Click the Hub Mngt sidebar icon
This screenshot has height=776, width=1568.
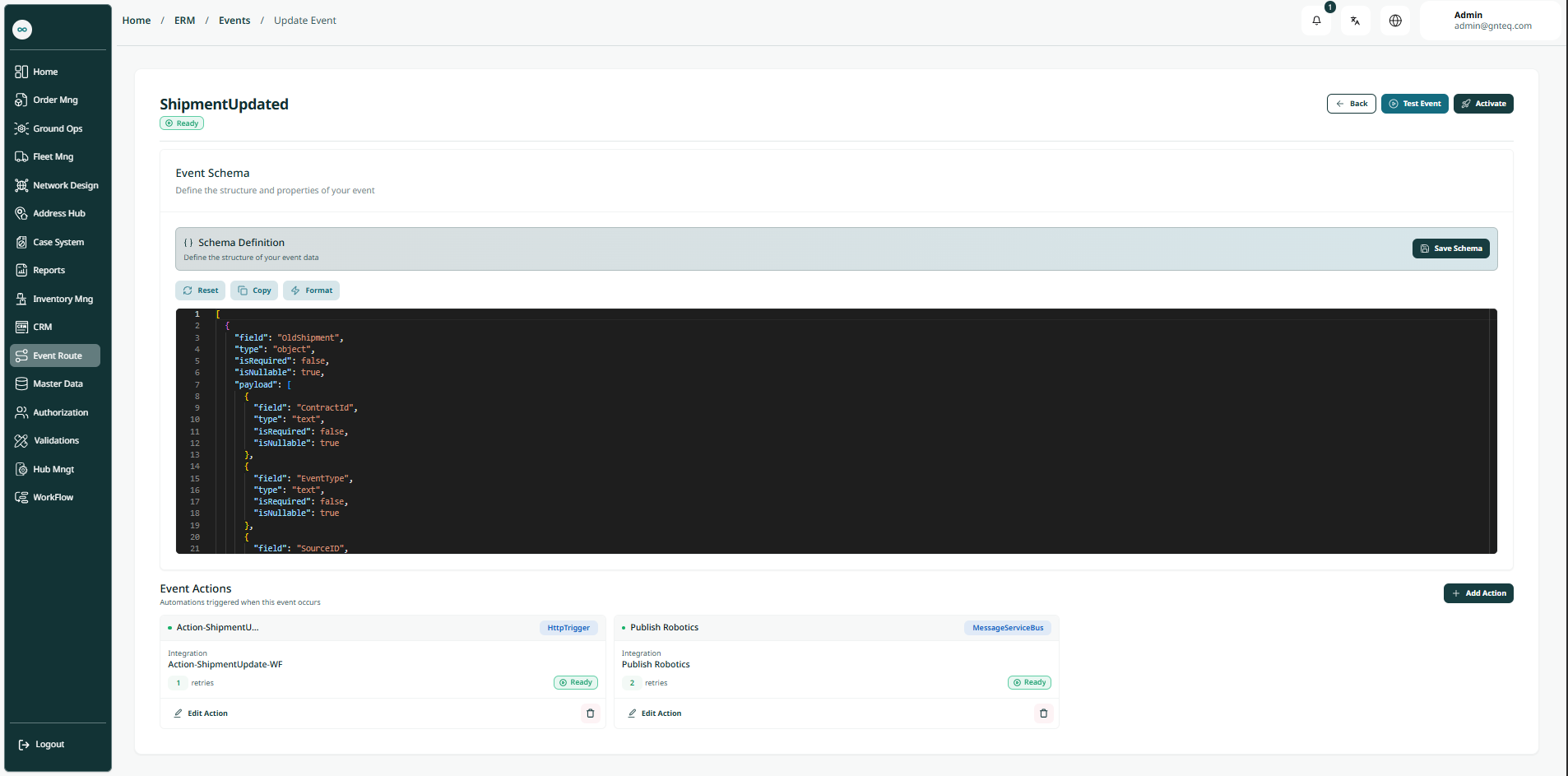pyautogui.click(x=21, y=469)
